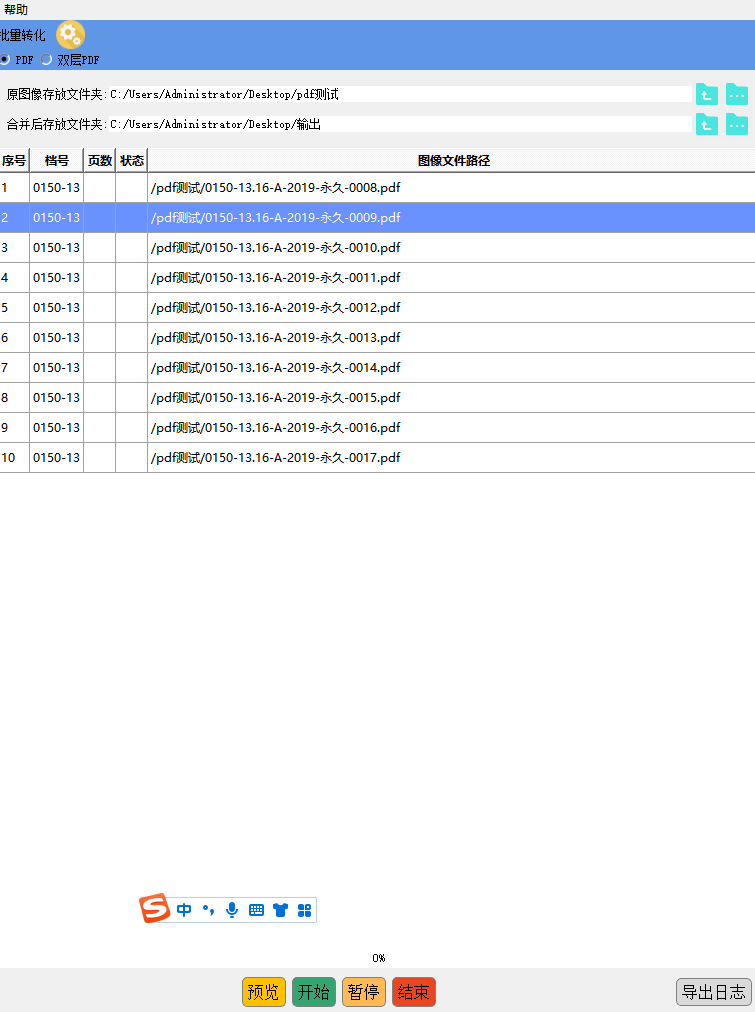Browse source image folder with ellipsis icon
Image resolution: width=755 pixels, height=1012 pixels.
coord(737,95)
